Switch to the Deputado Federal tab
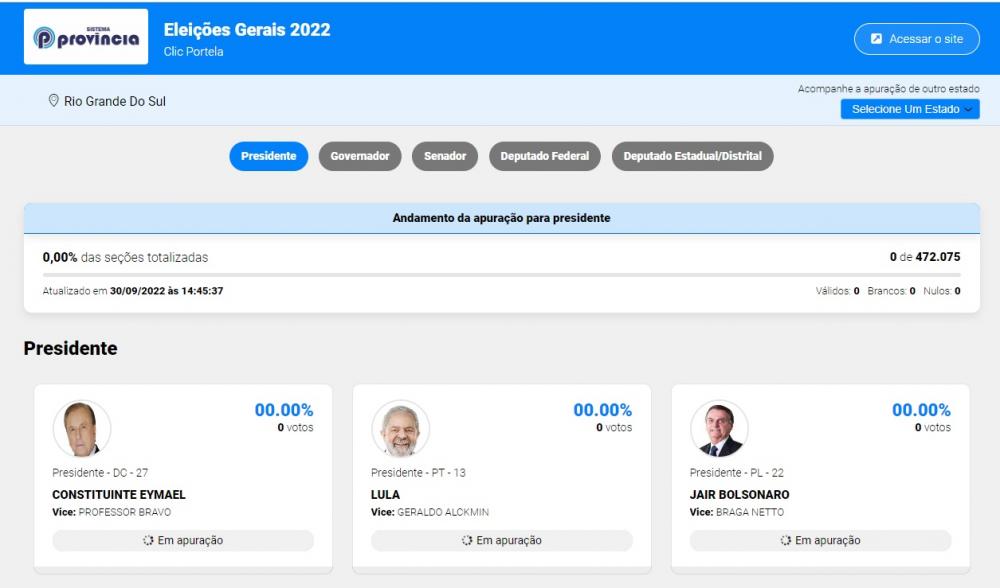The width and height of the screenshot is (1000, 588). [545, 156]
